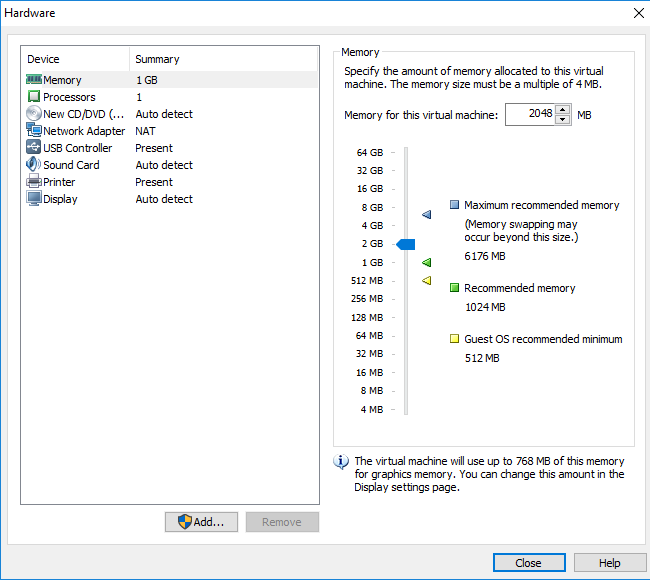Select the USB Controller label

(78, 148)
